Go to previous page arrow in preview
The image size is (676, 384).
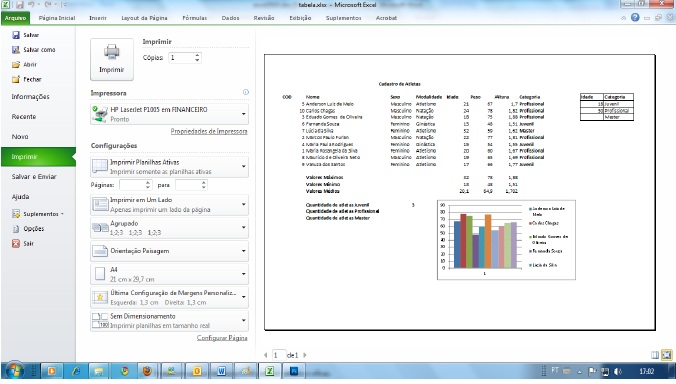266,355
